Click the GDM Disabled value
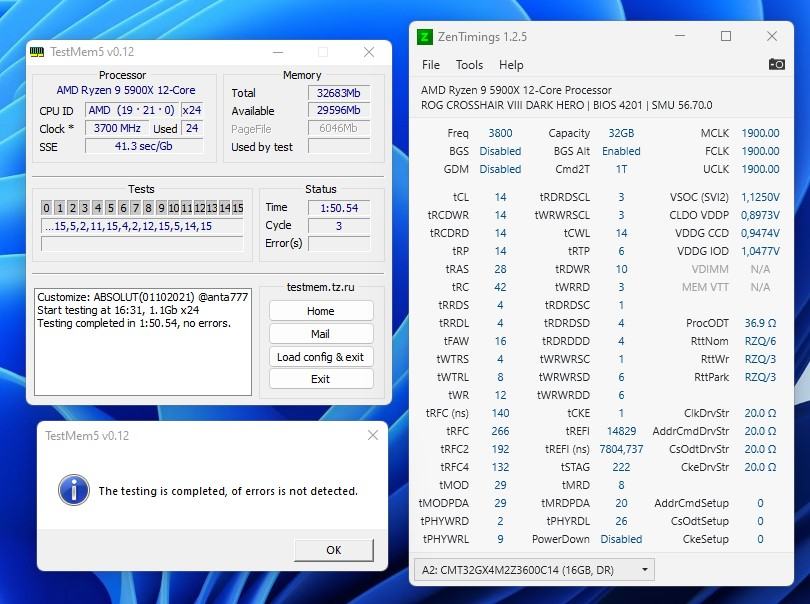810x604 pixels. pos(500,169)
